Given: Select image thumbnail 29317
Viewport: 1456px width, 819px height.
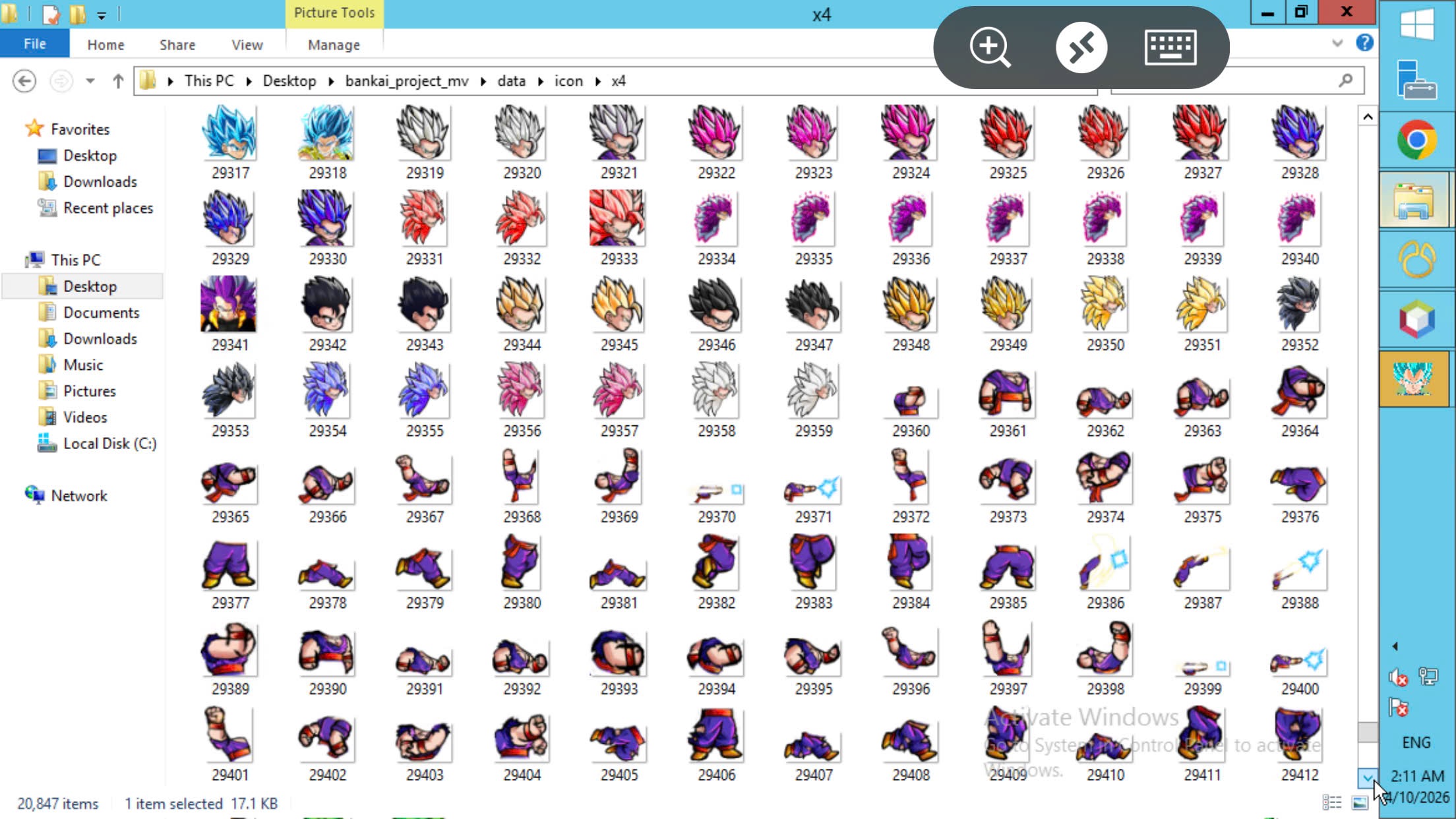Looking at the screenshot, I should click(x=229, y=134).
